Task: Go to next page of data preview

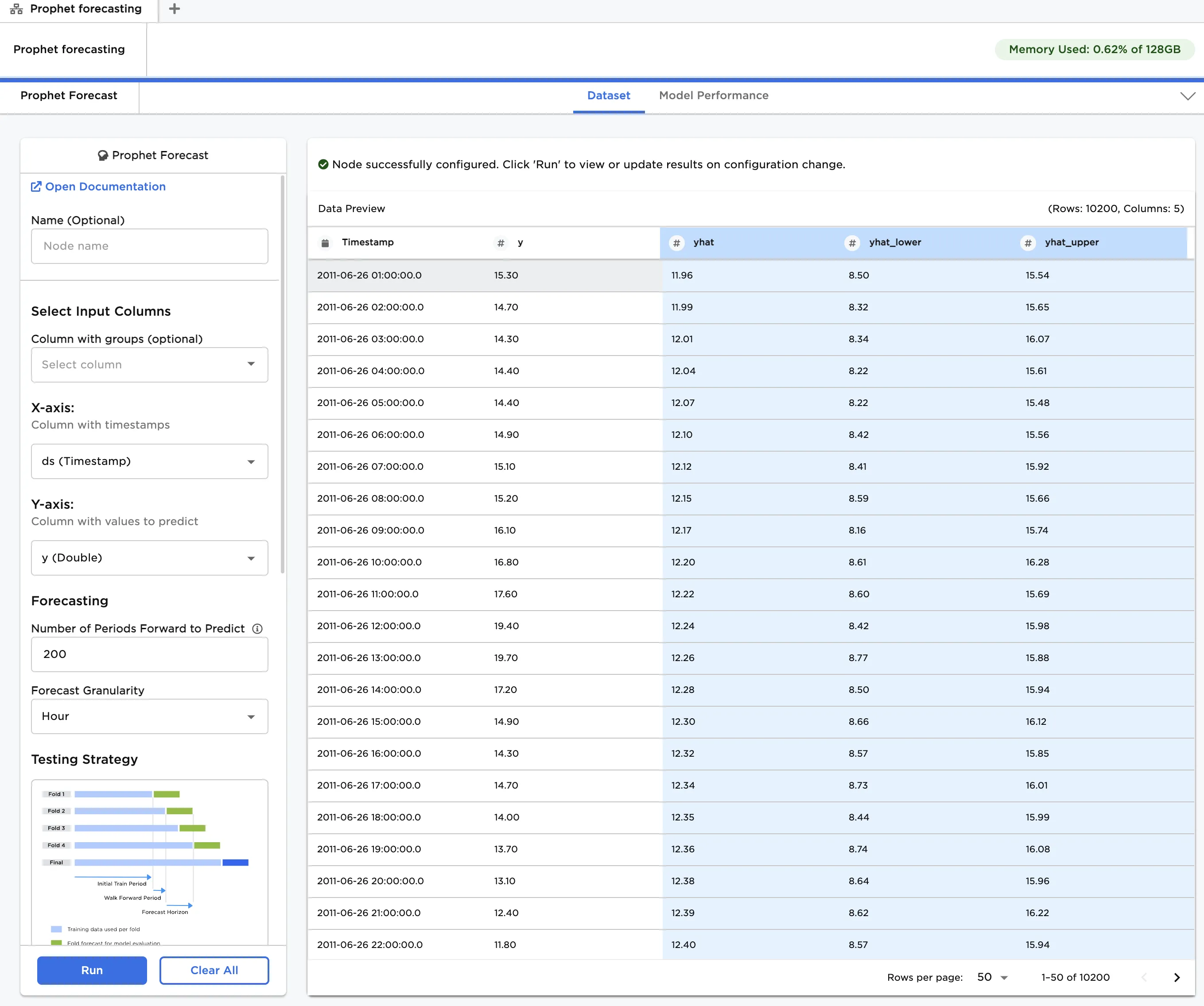Action: point(1177,977)
